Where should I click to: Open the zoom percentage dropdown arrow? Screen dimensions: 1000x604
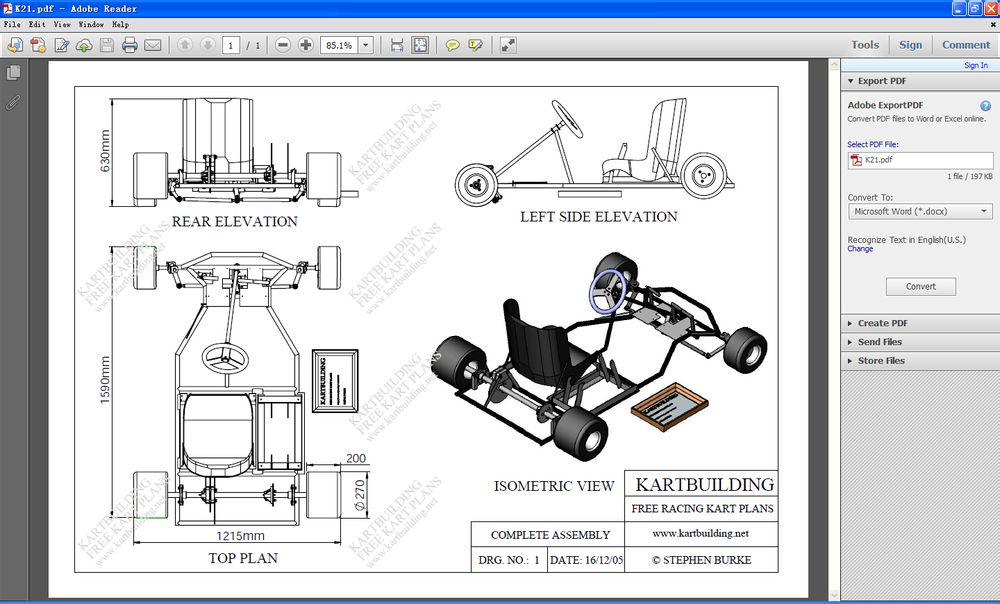(366, 45)
